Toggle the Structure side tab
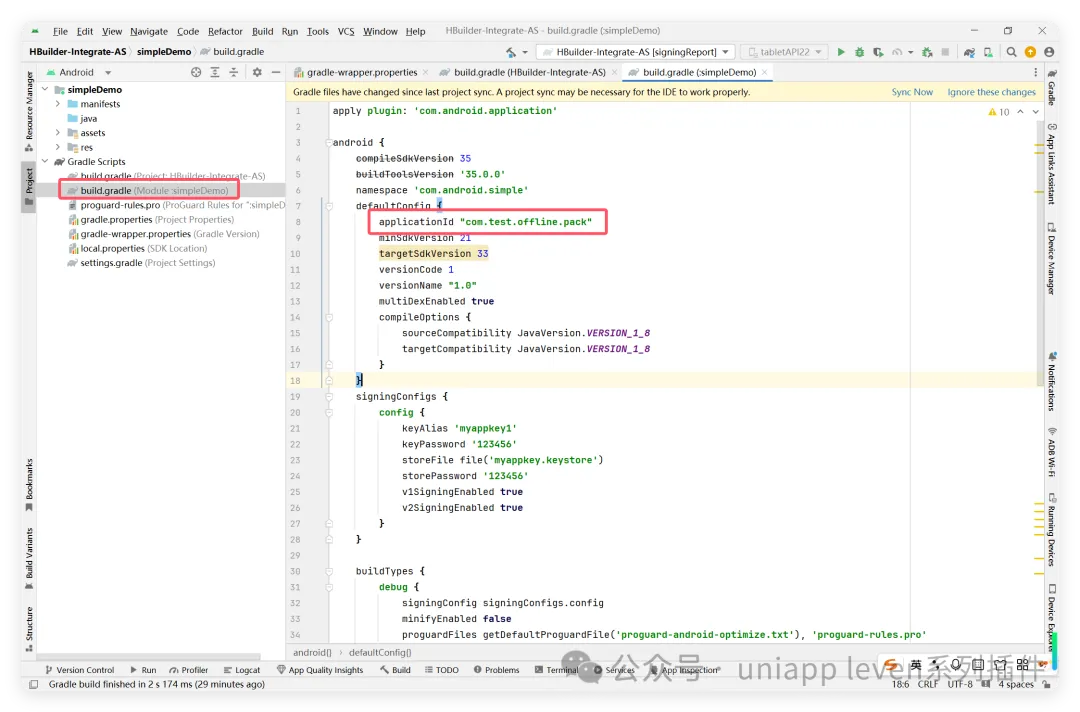The width and height of the screenshot is (1080, 712). pyautogui.click(x=29, y=629)
